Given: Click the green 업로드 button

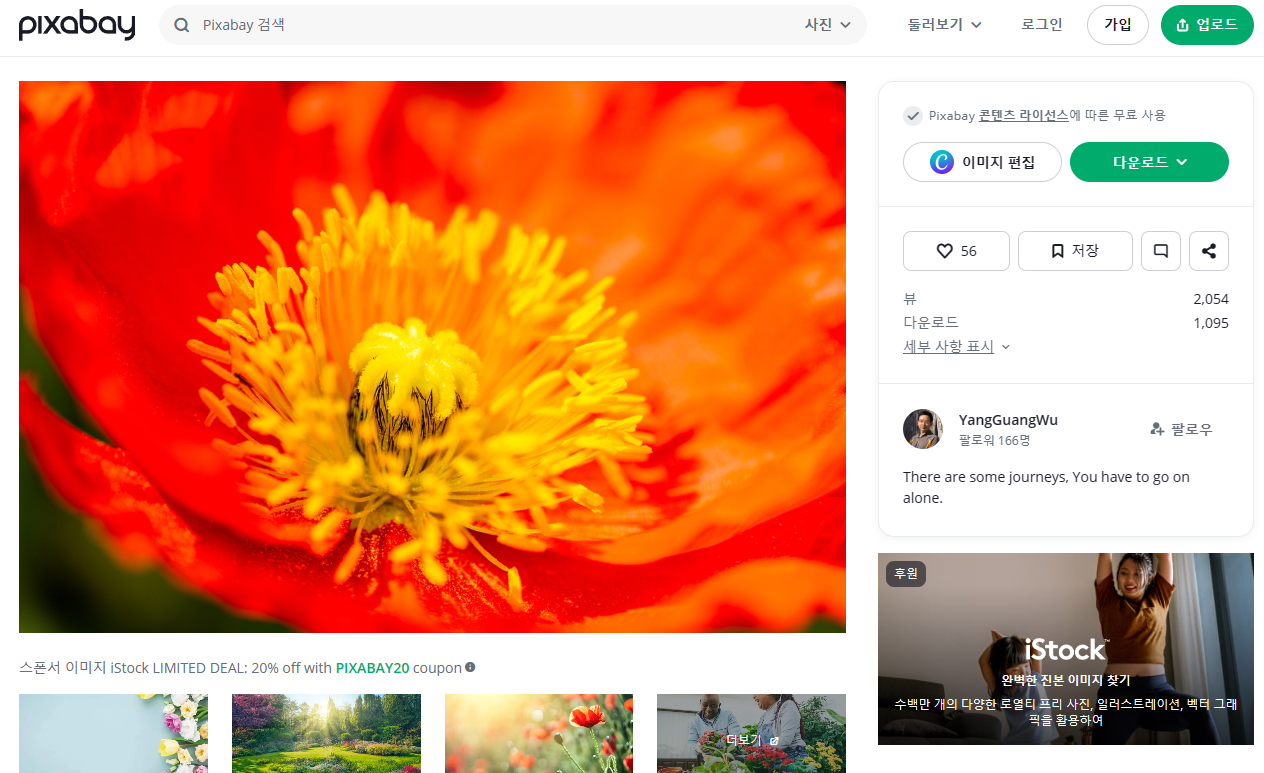Looking at the screenshot, I should [1207, 25].
